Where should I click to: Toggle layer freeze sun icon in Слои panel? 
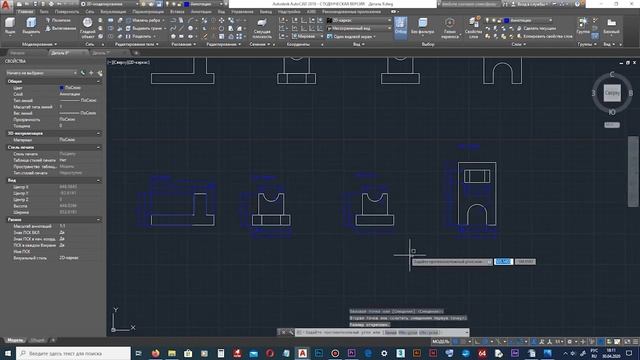click(x=493, y=20)
